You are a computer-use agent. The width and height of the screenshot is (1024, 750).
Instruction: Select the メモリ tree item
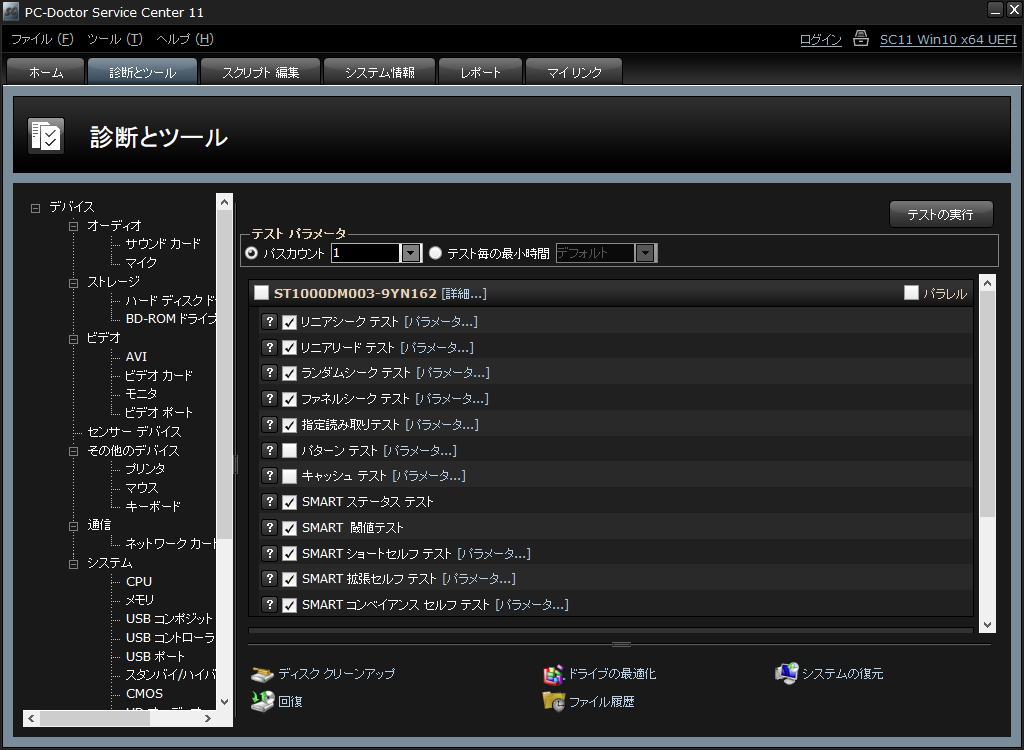[140, 600]
